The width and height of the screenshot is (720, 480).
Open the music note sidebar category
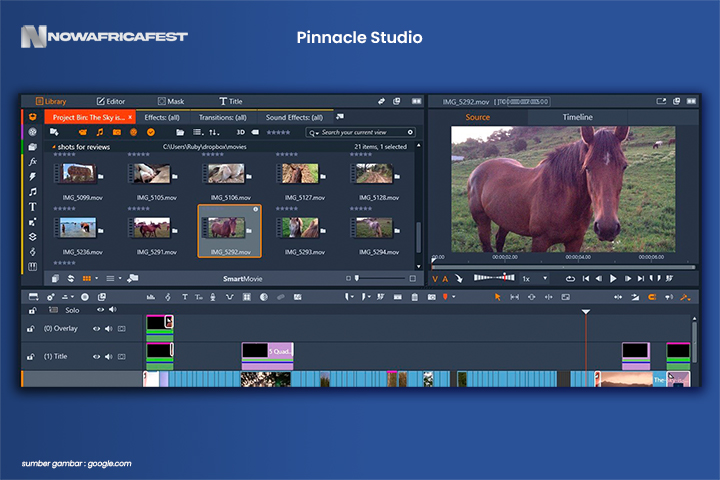pos(33,192)
